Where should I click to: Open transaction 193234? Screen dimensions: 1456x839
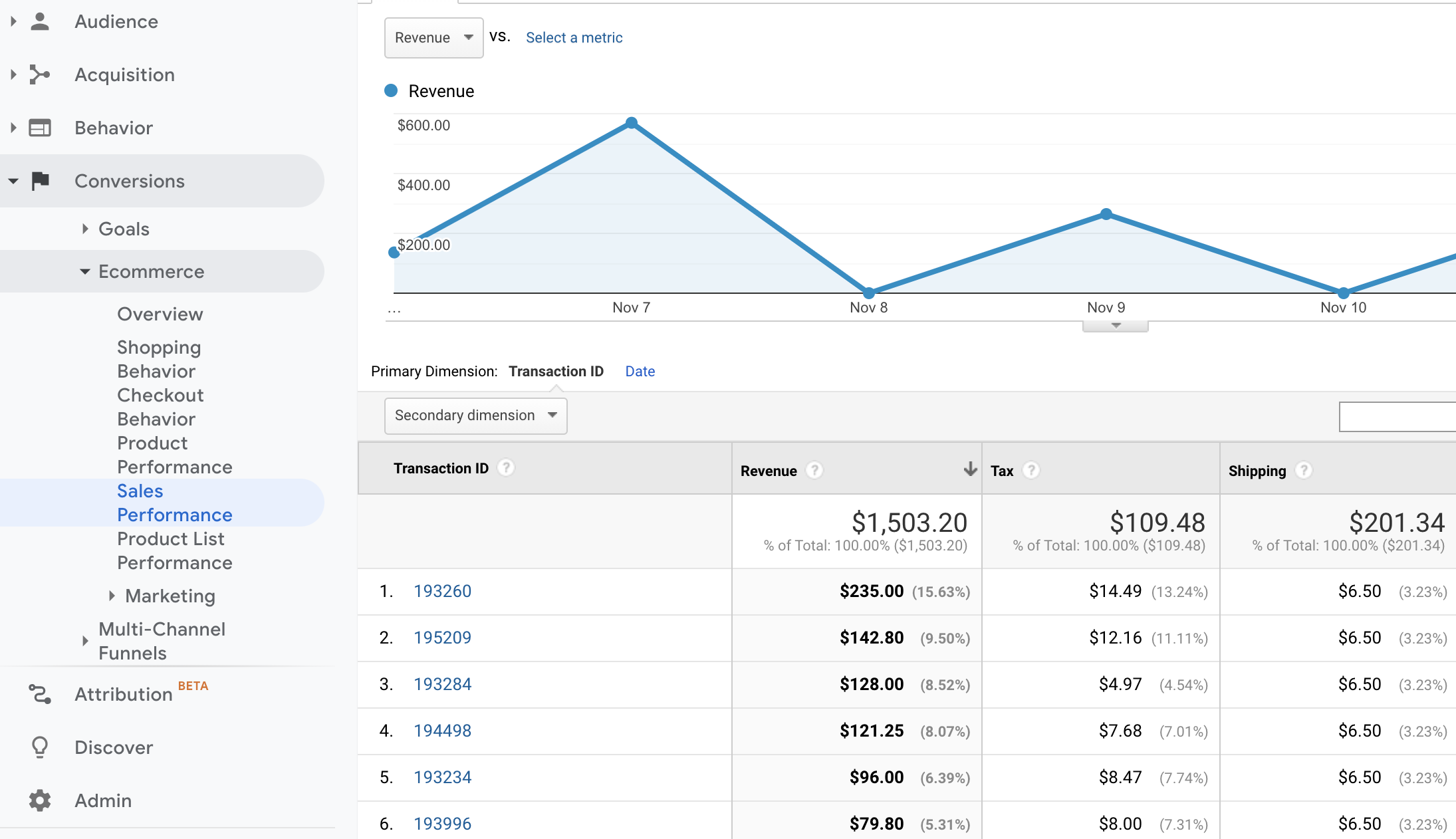coord(442,777)
